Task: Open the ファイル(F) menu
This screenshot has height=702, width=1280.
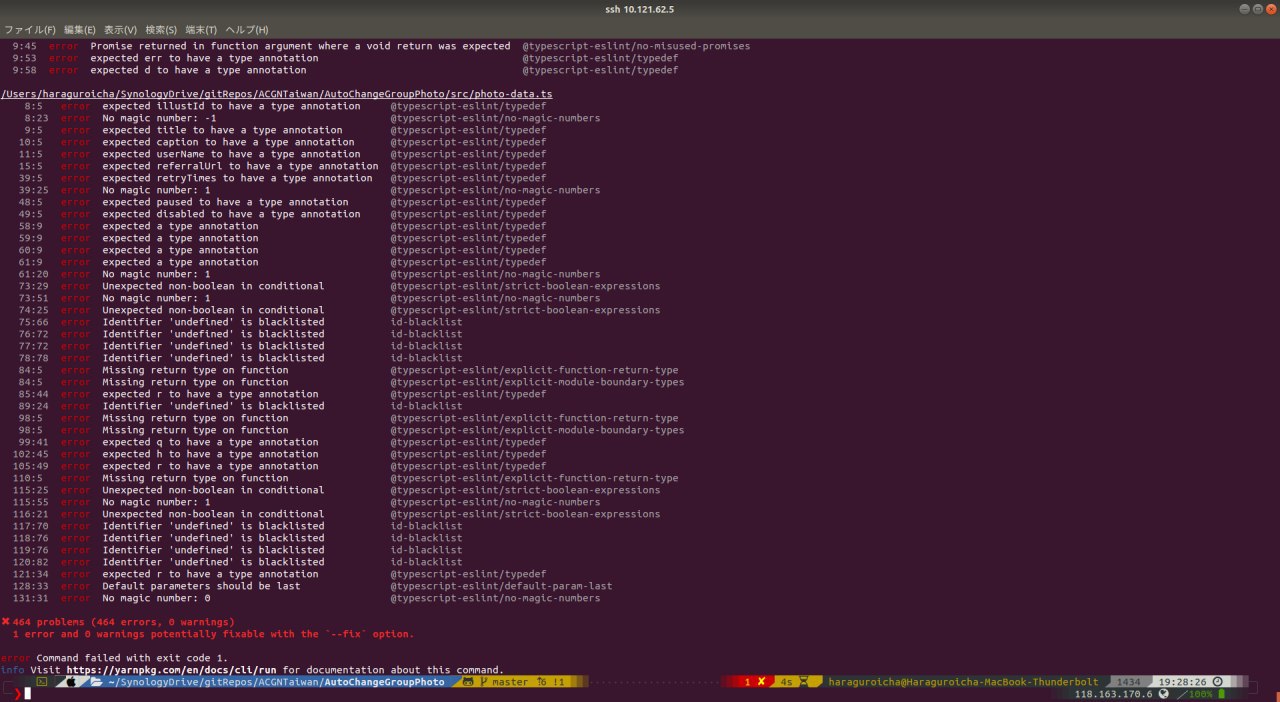Action: coord(29,30)
